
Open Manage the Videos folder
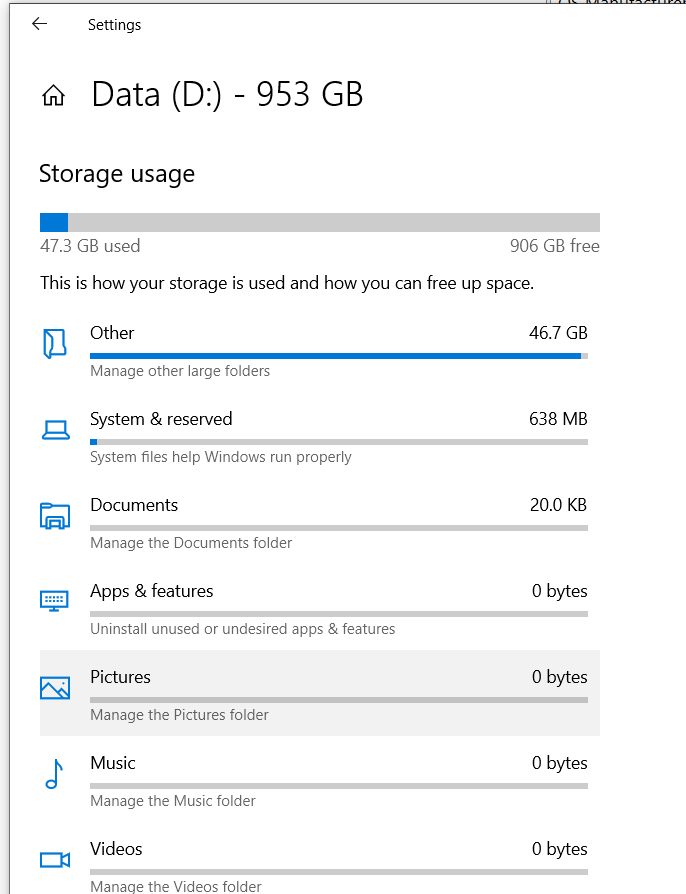point(175,886)
